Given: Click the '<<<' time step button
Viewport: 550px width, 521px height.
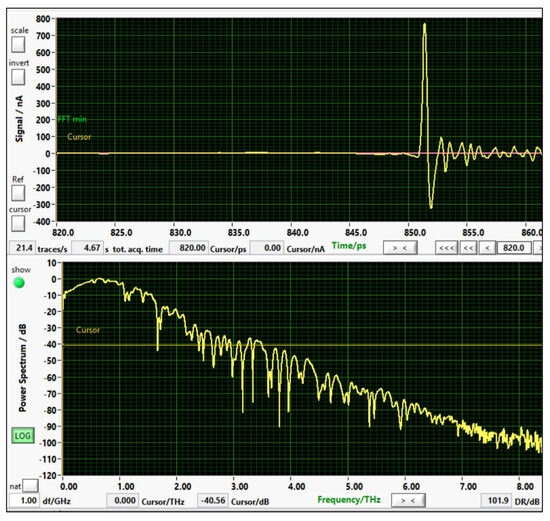Looking at the screenshot, I should pyautogui.click(x=447, y=248).
